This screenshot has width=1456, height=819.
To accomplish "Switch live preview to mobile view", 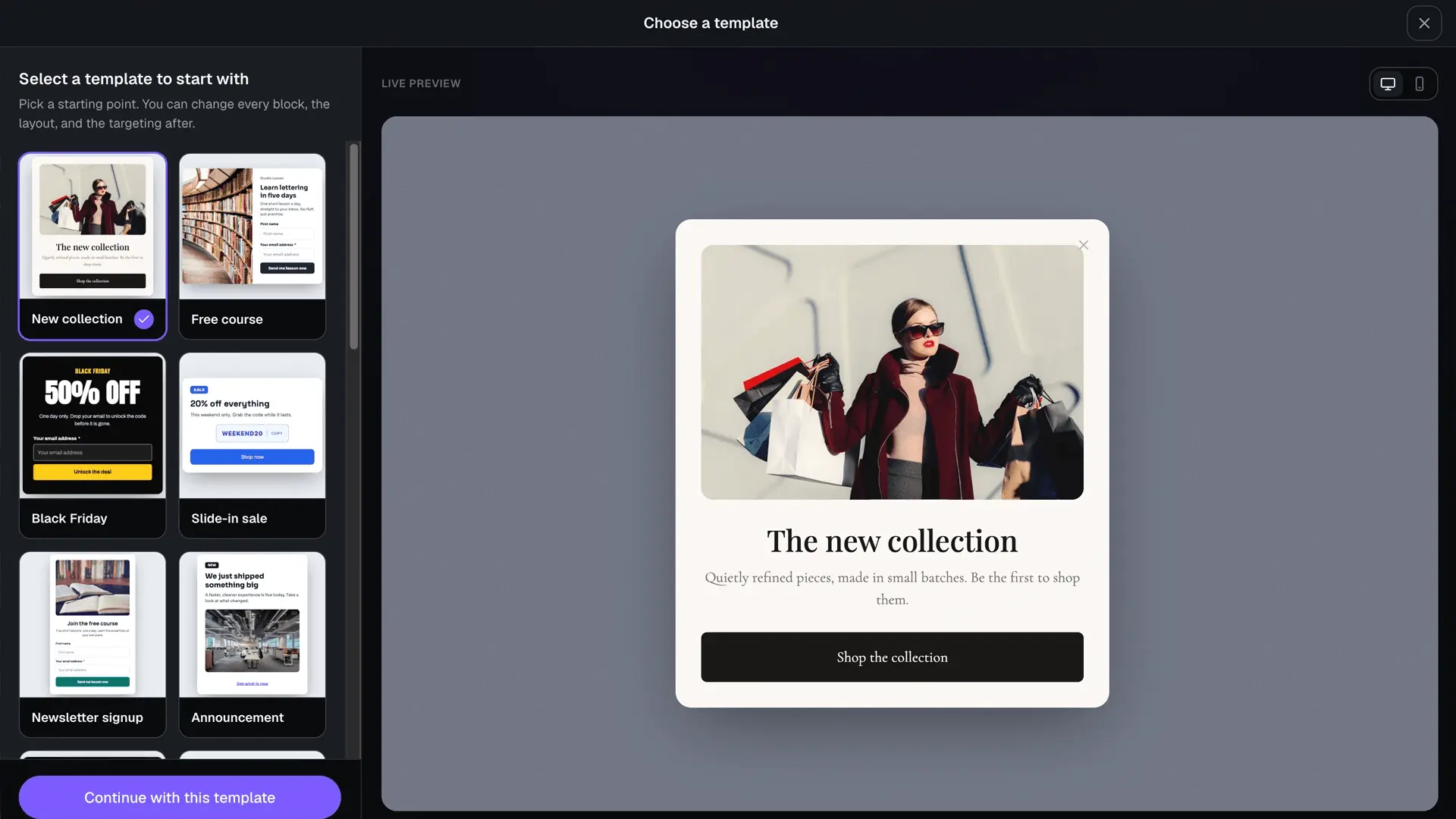I will point(1420,83).
